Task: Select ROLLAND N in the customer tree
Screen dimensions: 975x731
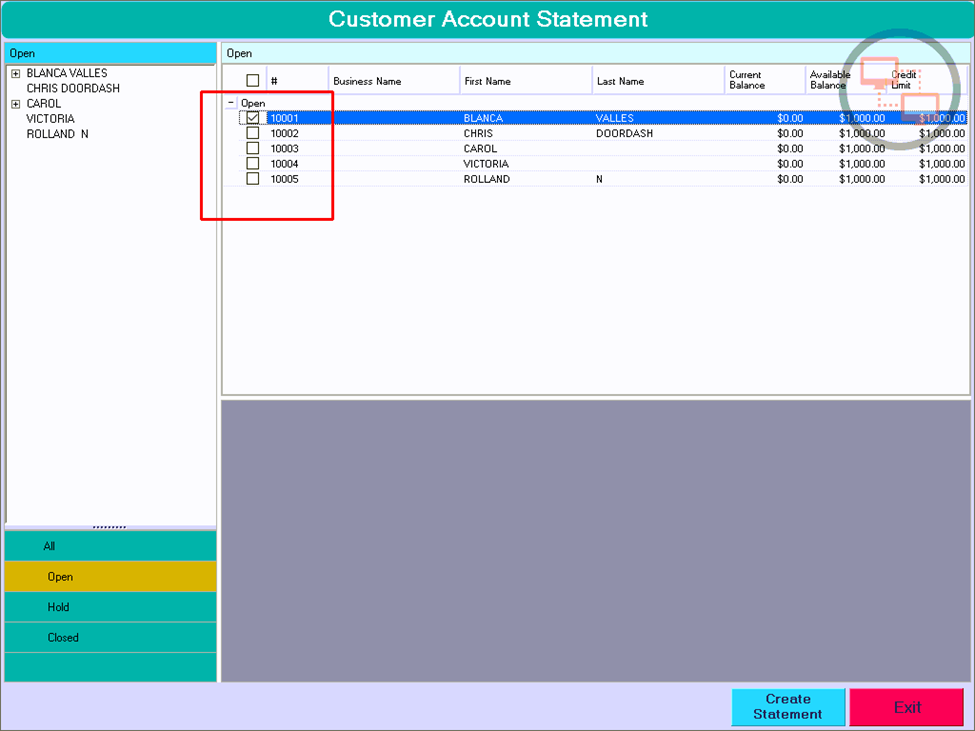Action: coord(57,134)
